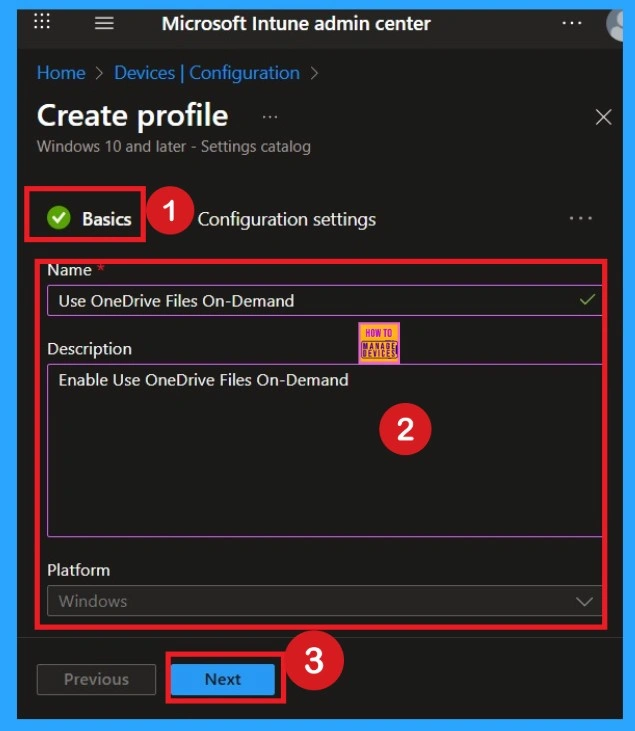Click red annotation circle number 3
Screen dimensions: 635x731
pos(313,663)
